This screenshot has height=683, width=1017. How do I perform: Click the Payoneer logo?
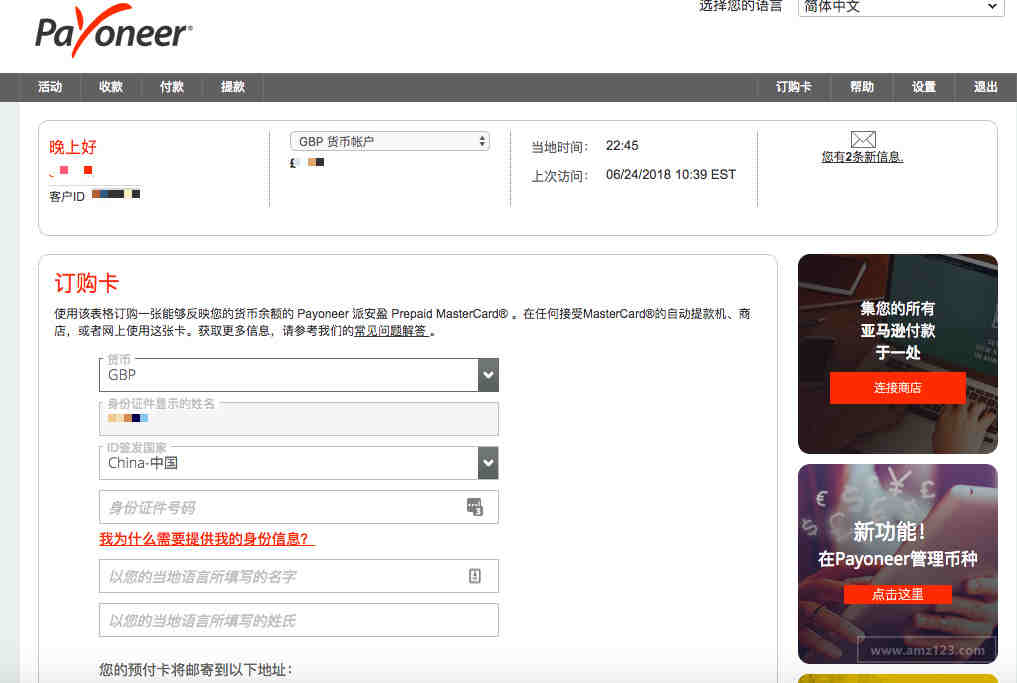(114, 31)
